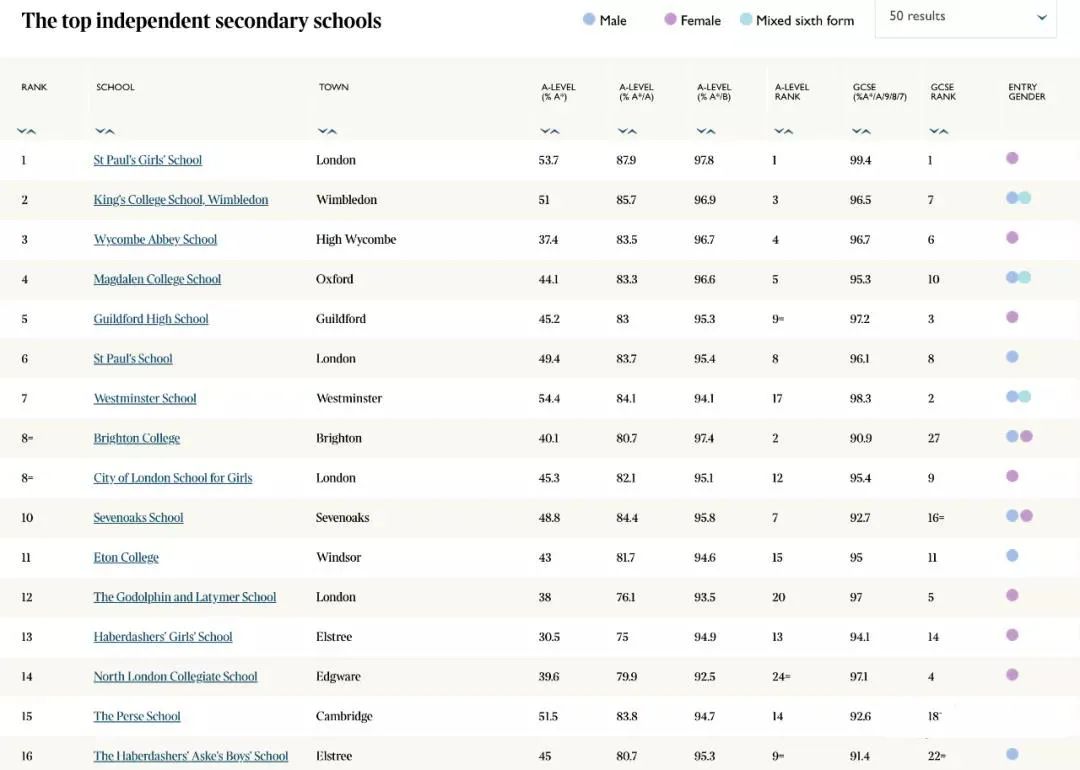The image size is (1080, 770).
Task: Click the dropdown chevron beside 50 results
Action: click(x=1042, y=17)
